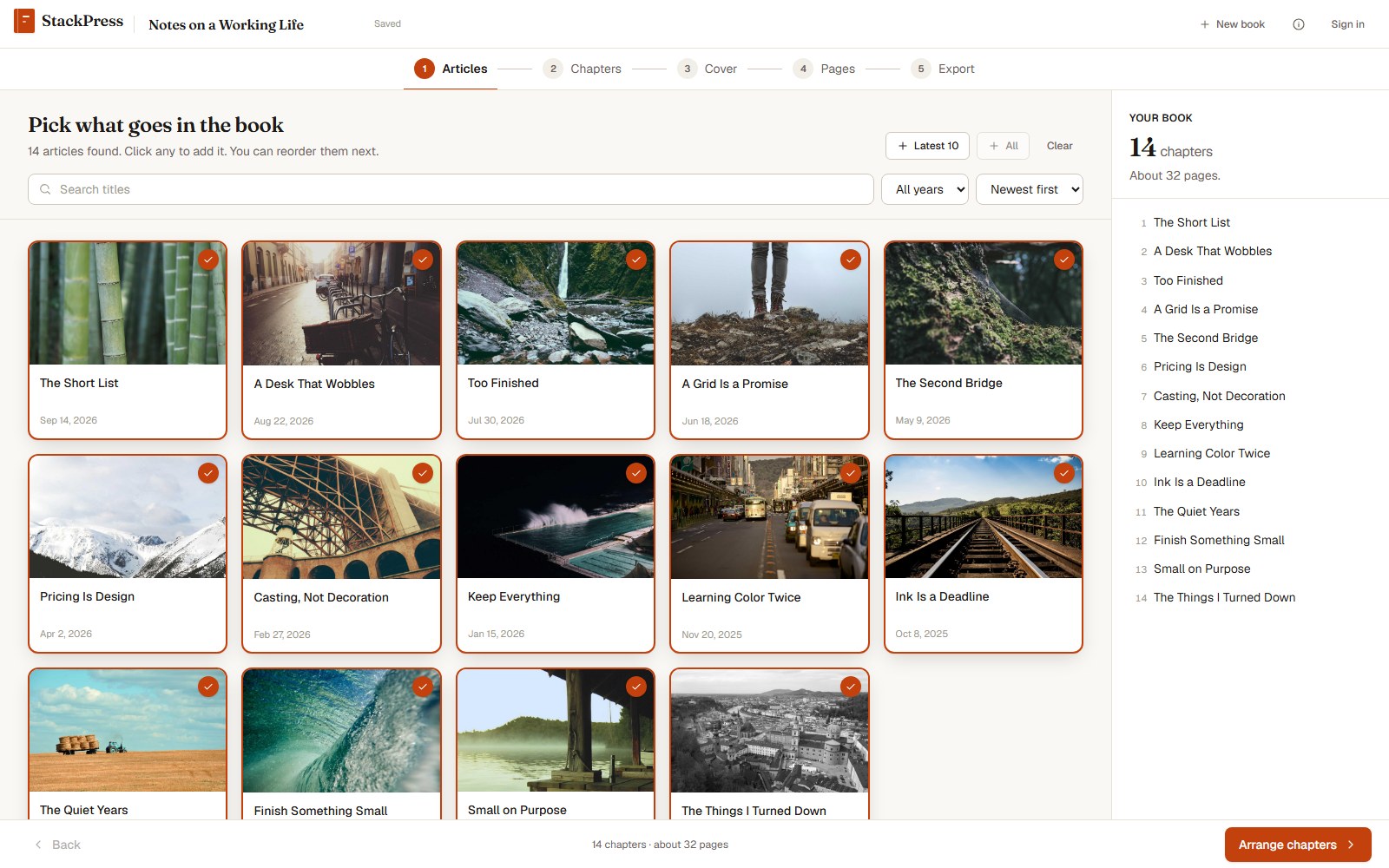
Task: Toggle Ink Is a Deadline checkmark
Action: coord(1064,473)
